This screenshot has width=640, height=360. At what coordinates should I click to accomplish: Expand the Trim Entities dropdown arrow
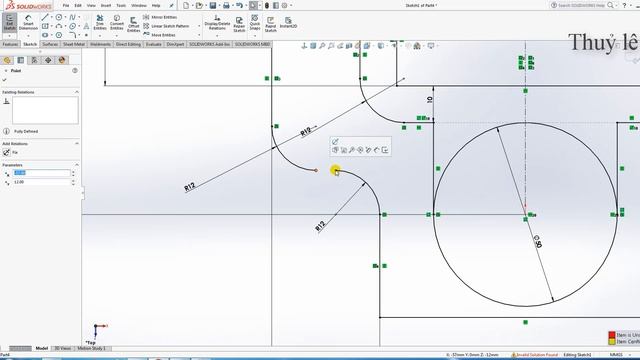point(100,36)
